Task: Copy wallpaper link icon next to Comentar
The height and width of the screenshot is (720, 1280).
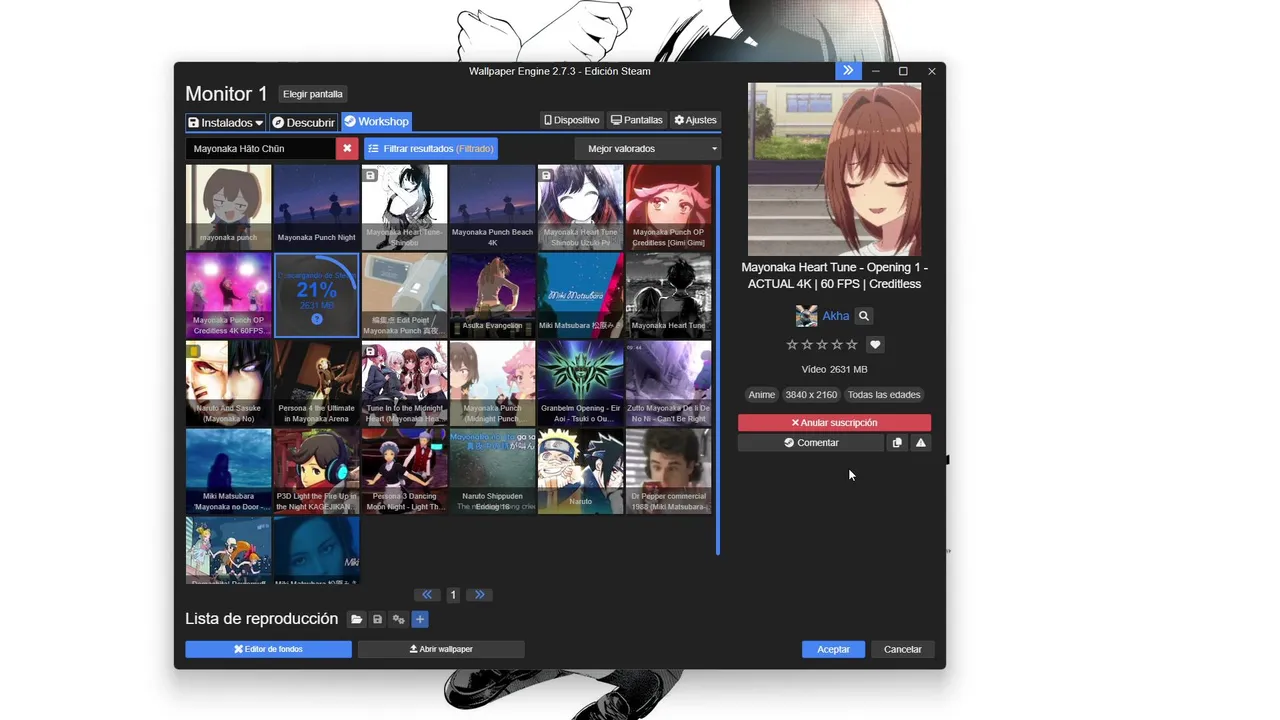Action: click(x=897, y=443)
